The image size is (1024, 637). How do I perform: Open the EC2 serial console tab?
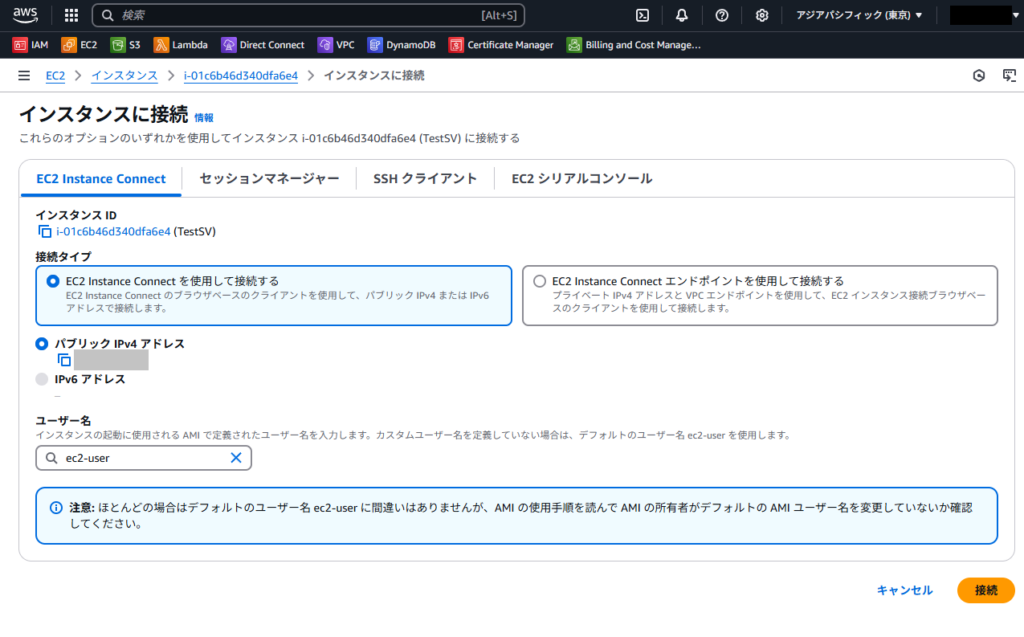(x=582, y=178)
